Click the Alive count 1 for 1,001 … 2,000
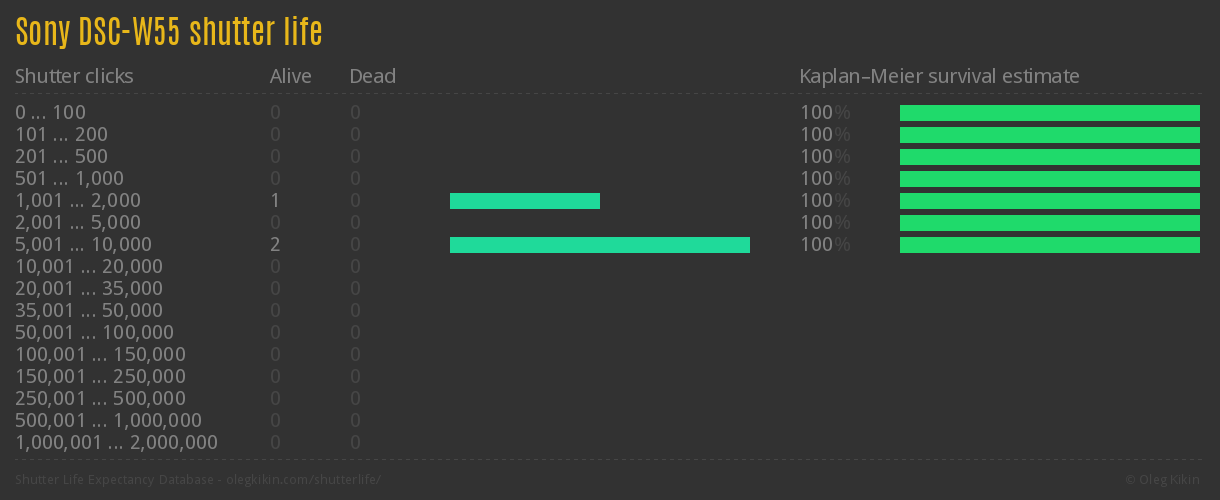 (x=275, y=201)
